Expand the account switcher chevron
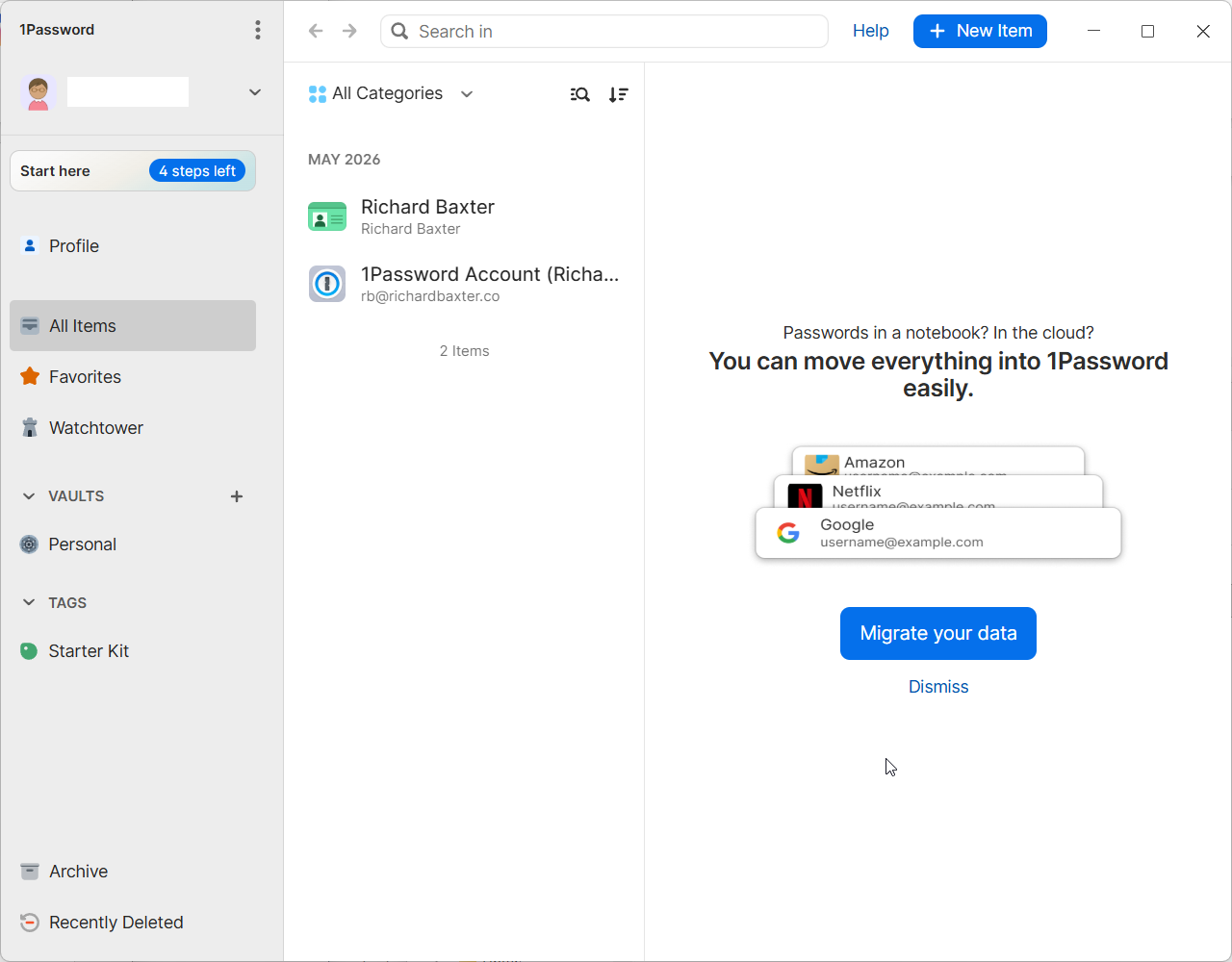Image resolution: width=1232 pixels, height=962 pixels. coord(255,92)
